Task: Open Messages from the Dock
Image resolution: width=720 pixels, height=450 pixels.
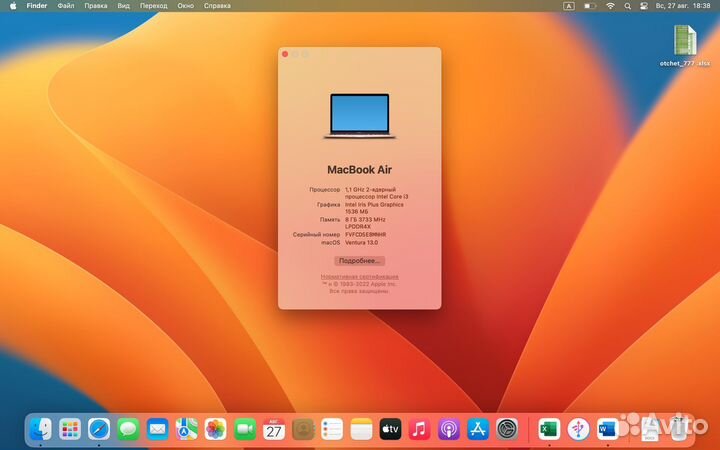Action: pos(128,430)
